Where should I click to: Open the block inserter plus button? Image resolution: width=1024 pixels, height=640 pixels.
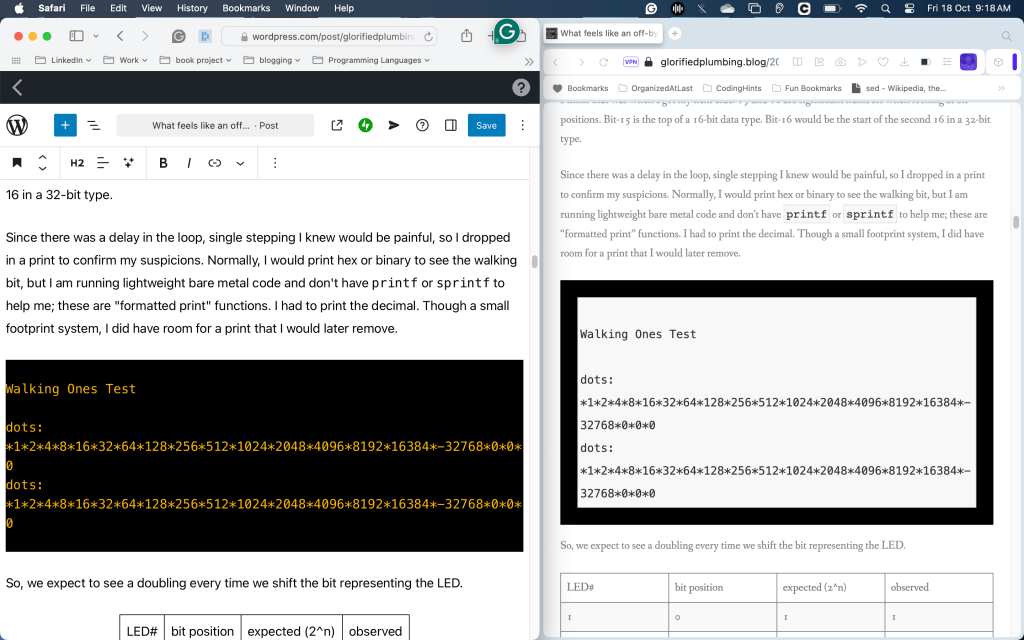(x=65, y=125)
